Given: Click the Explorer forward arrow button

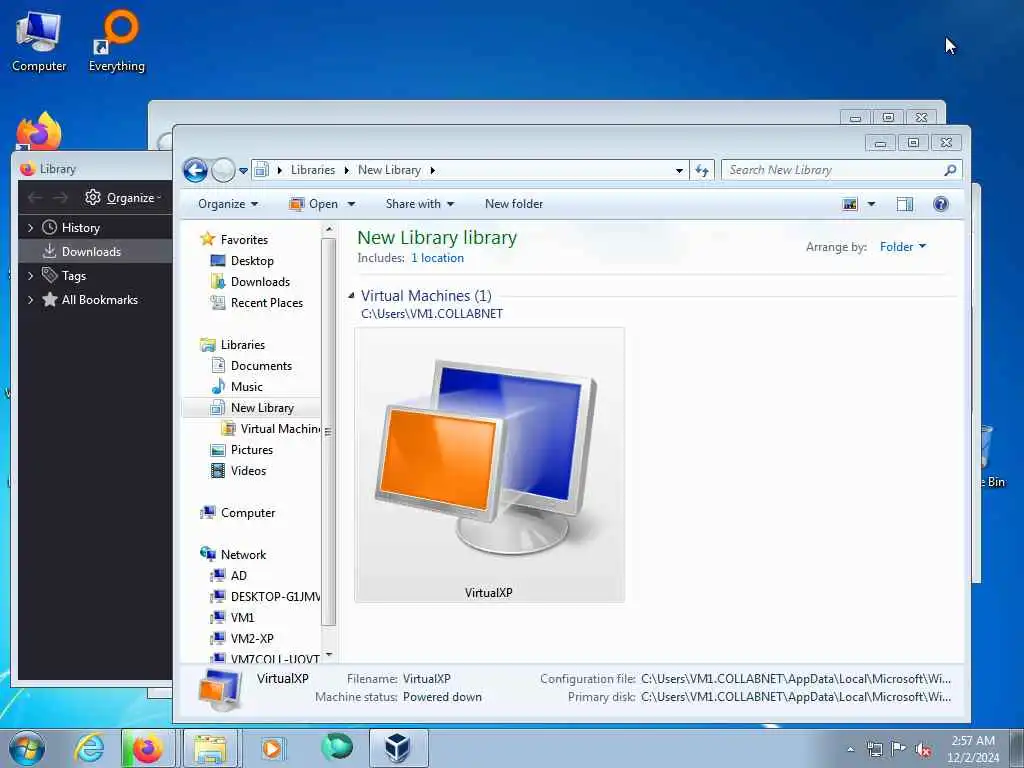Looking at the screenshot, I should click(223, 170).
